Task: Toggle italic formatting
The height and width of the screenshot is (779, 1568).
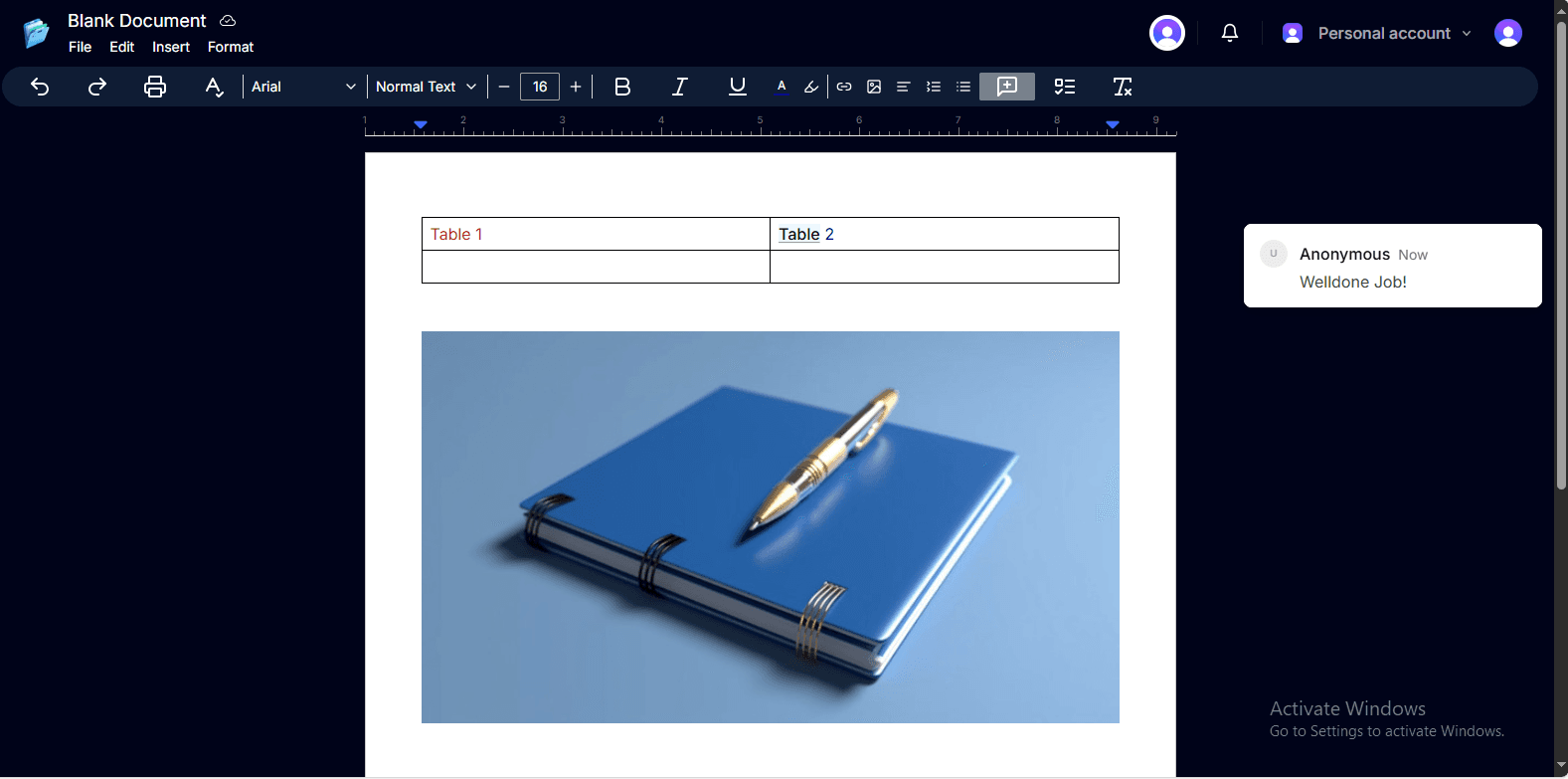Action: tap(680, 87)
